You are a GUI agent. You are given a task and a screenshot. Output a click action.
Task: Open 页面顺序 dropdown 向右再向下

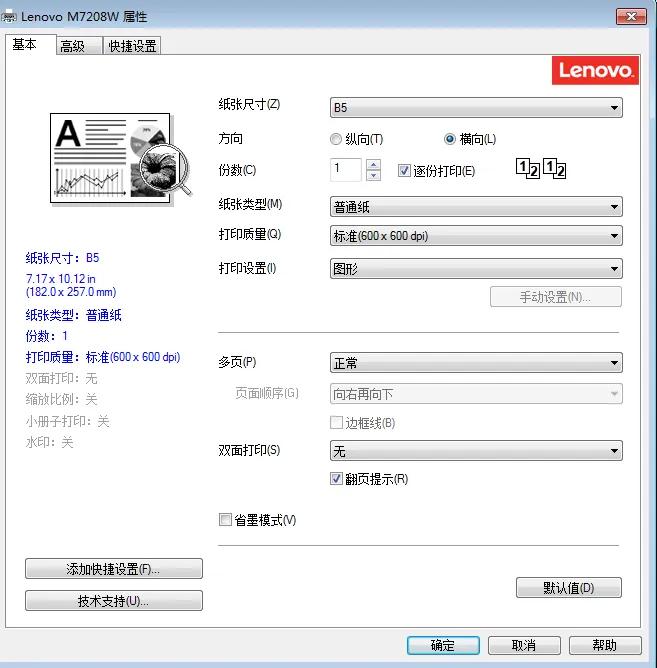tap(476, 394)
